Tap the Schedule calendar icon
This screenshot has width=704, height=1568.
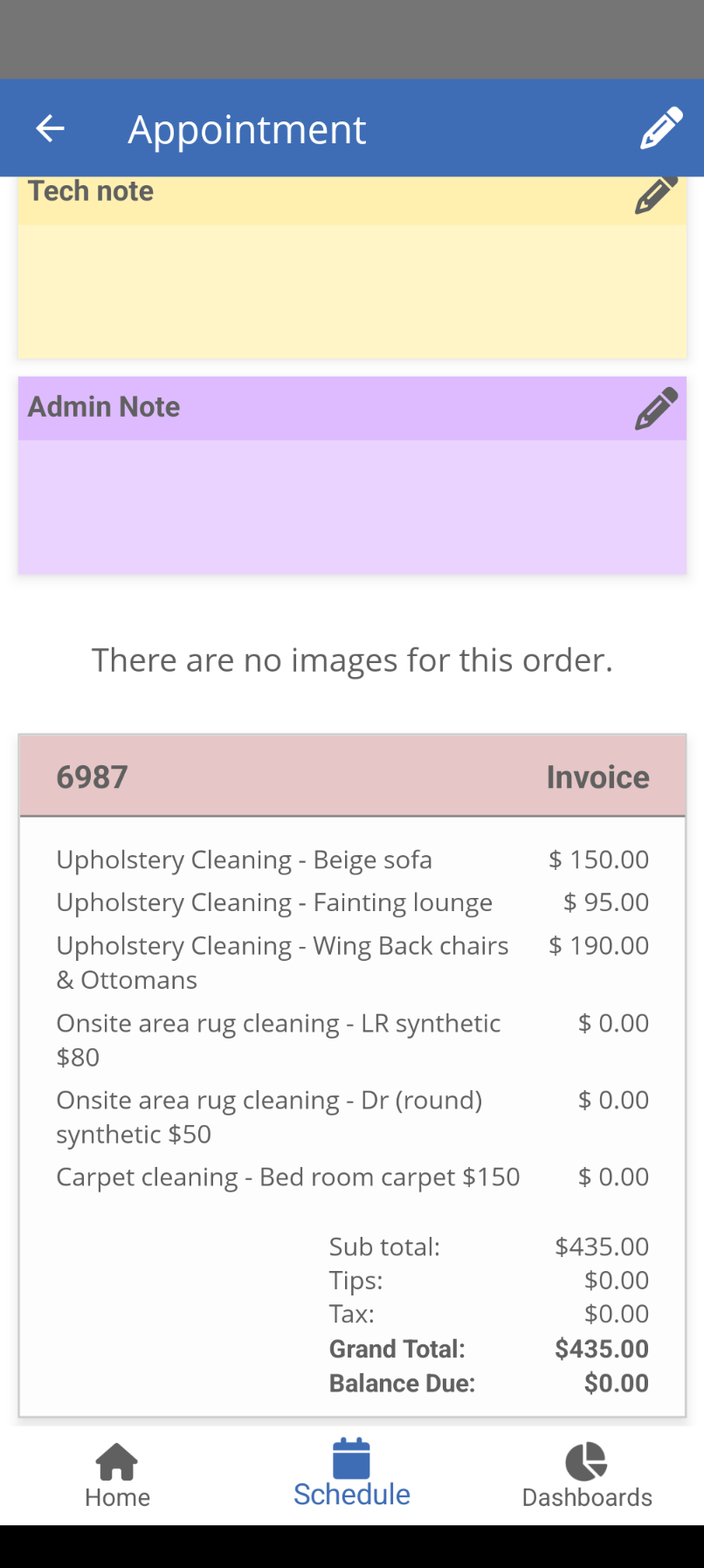coord(352,1459)
